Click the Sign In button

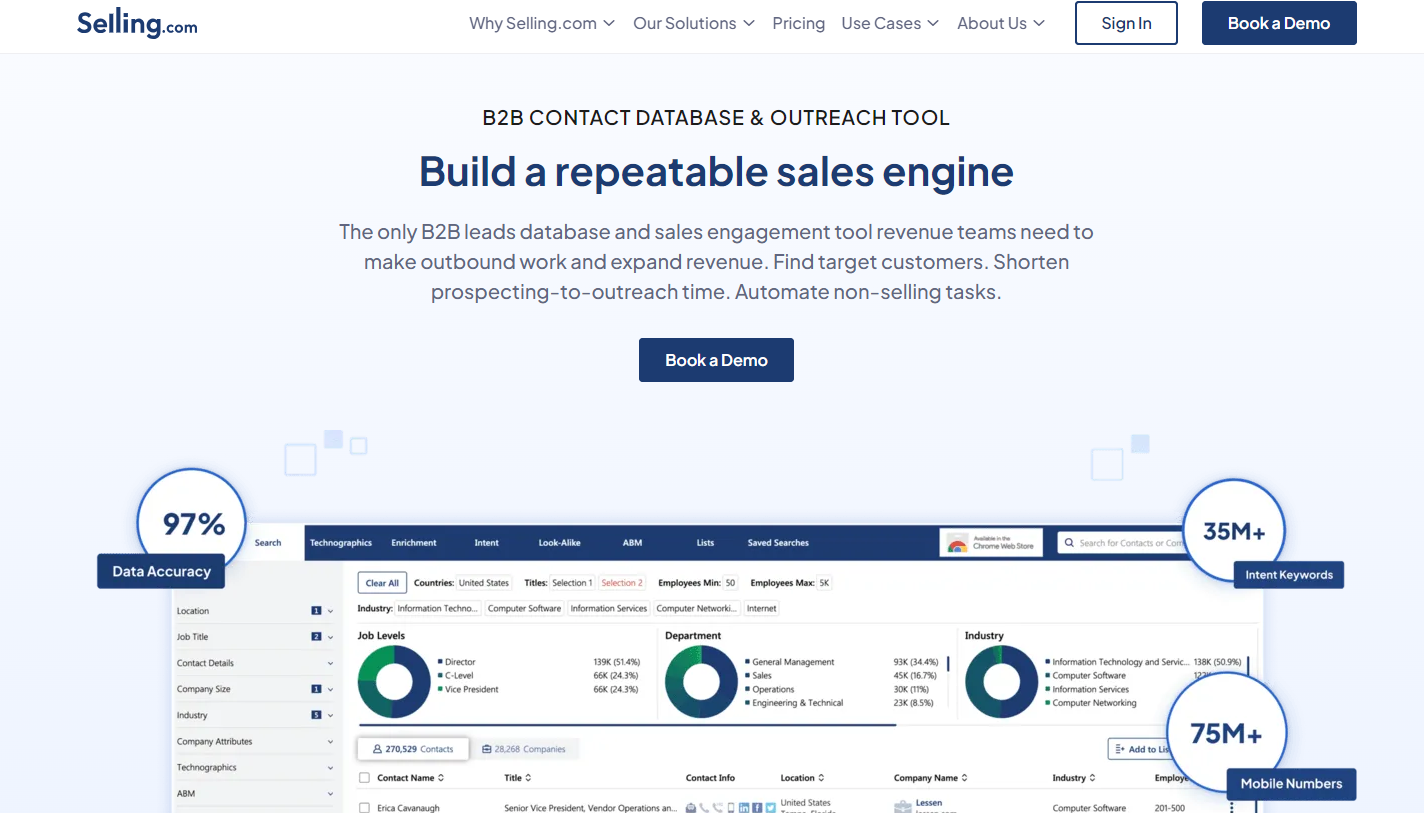click(1126, 23)
